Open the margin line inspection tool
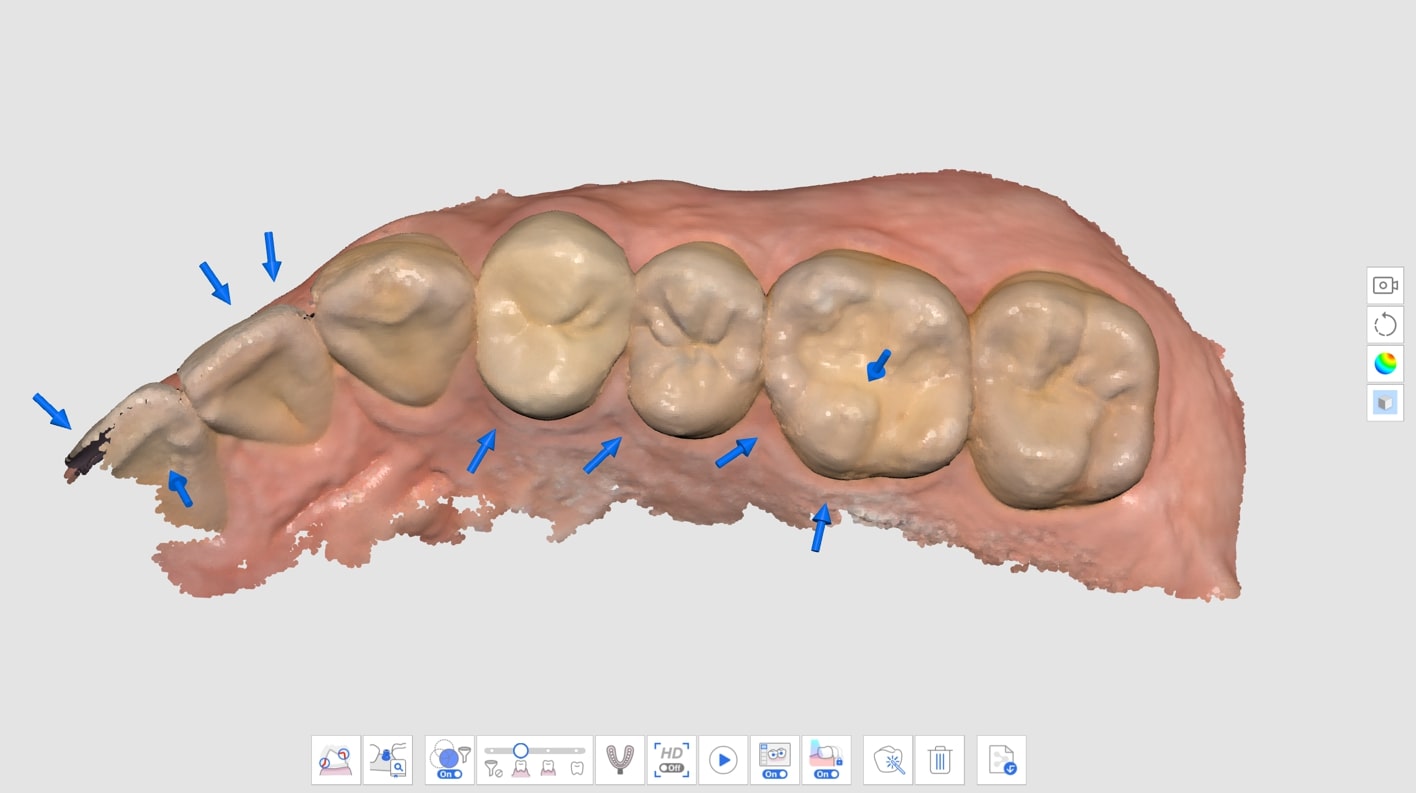 (388, 760)
